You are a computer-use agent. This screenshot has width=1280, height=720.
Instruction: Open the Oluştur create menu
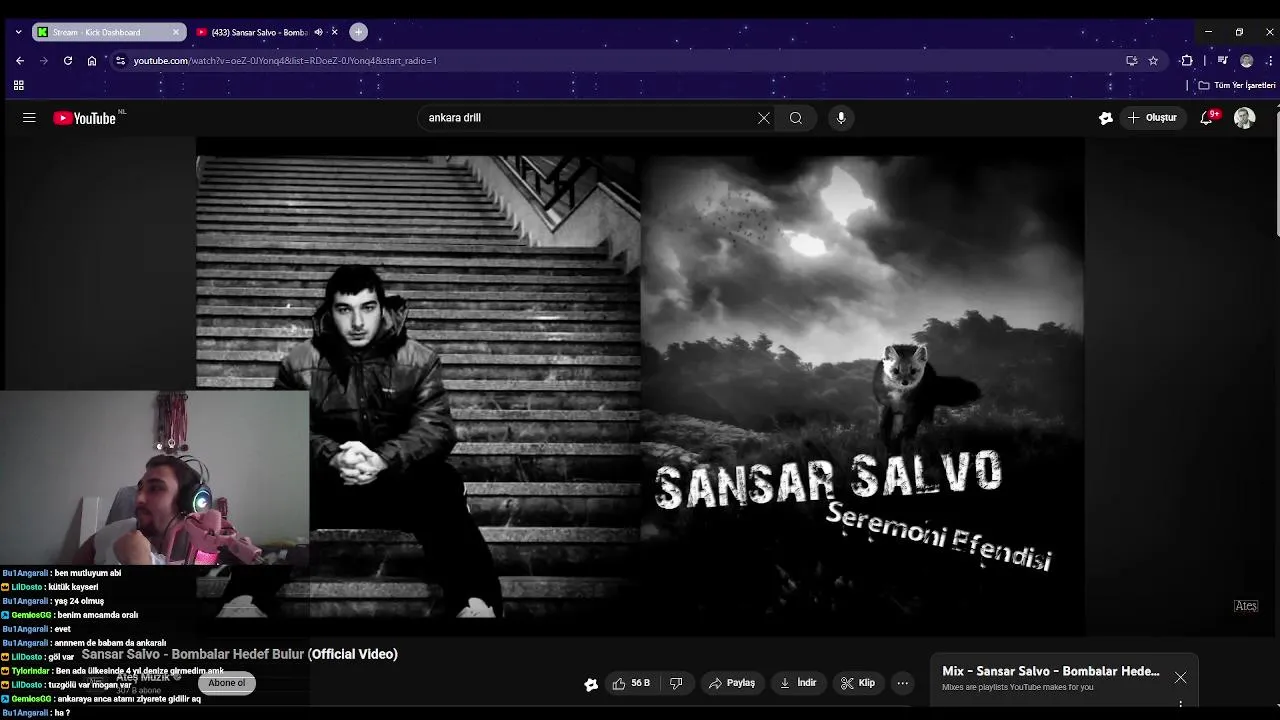(1152, 118)
